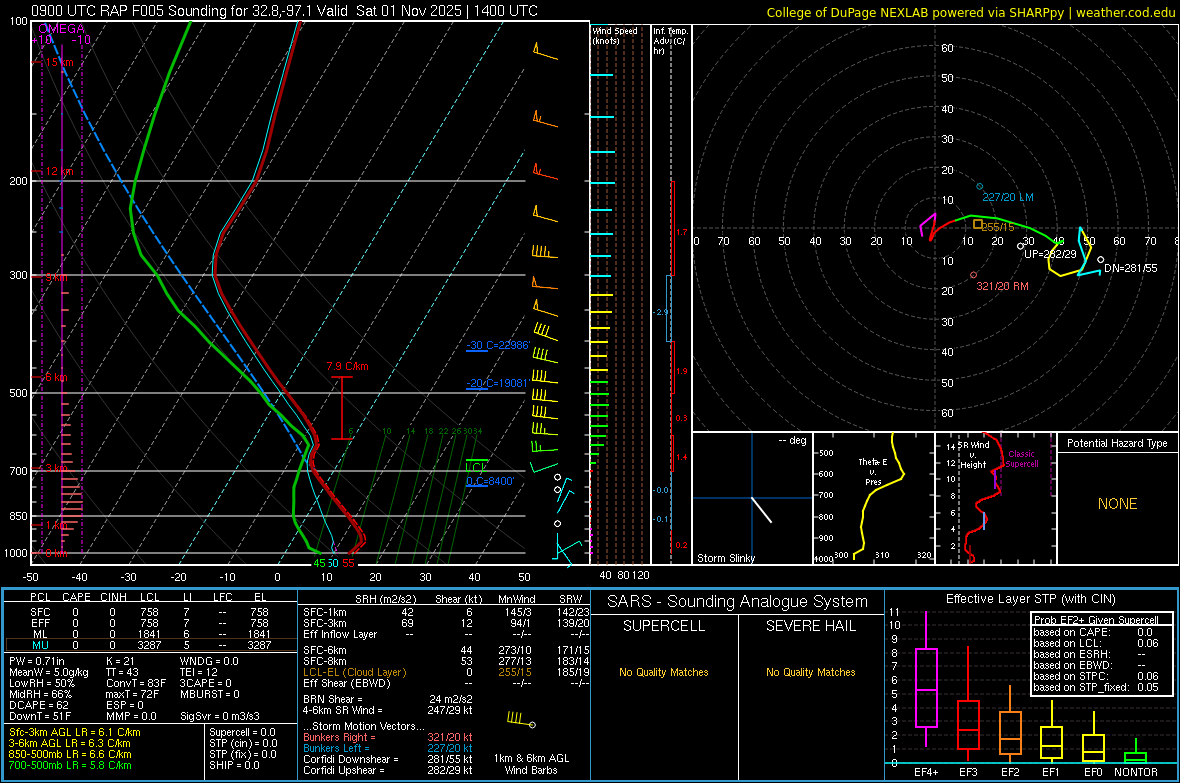
Task: Click the sounding title with valid time
Action: pyautogui.click(x=284, y=11)
